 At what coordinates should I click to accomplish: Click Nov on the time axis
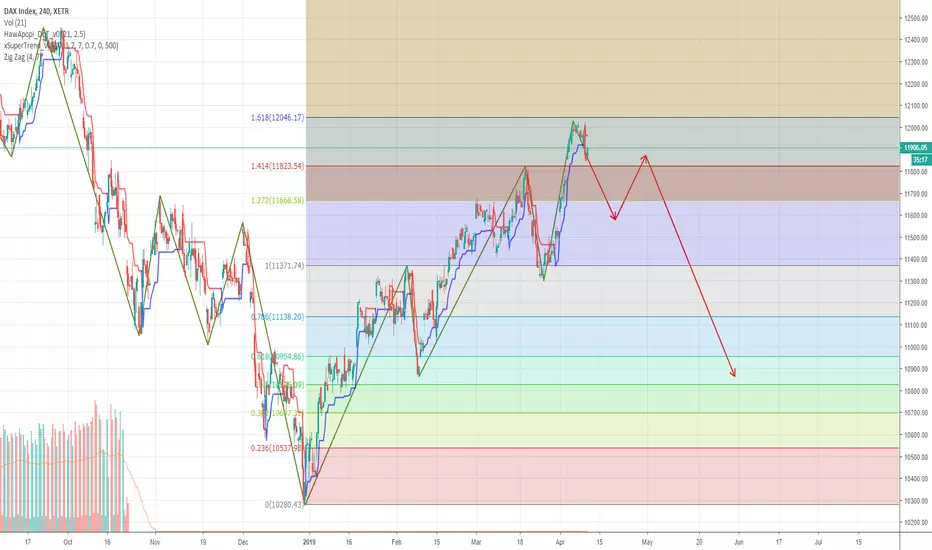click(155, 542)
